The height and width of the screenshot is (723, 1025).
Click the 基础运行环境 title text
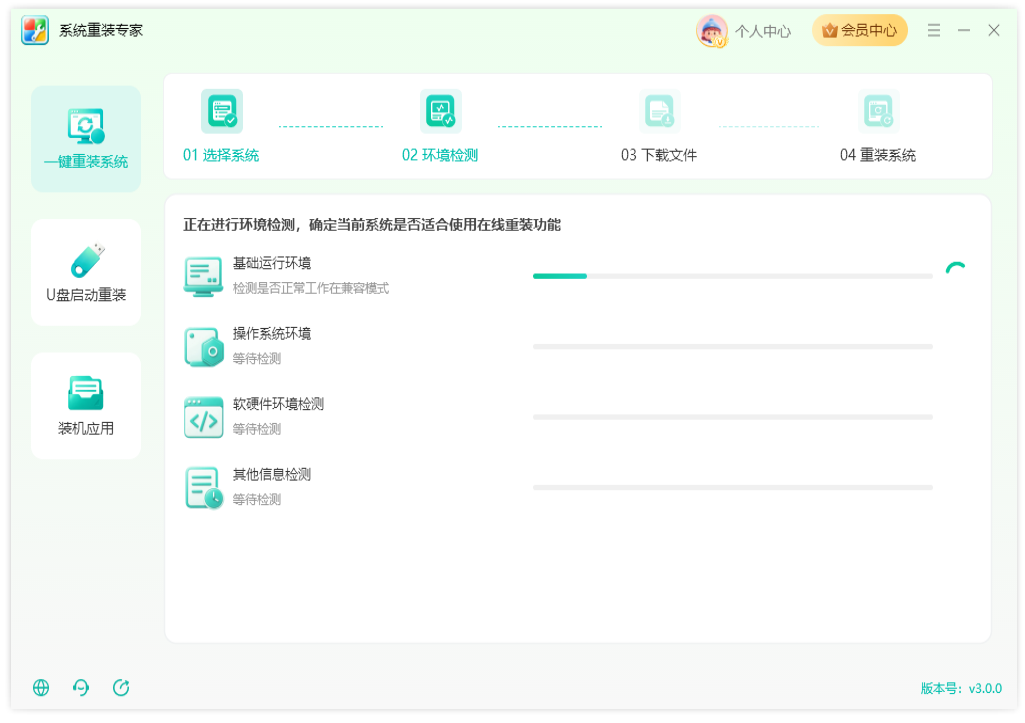click(x=272, y=263)
